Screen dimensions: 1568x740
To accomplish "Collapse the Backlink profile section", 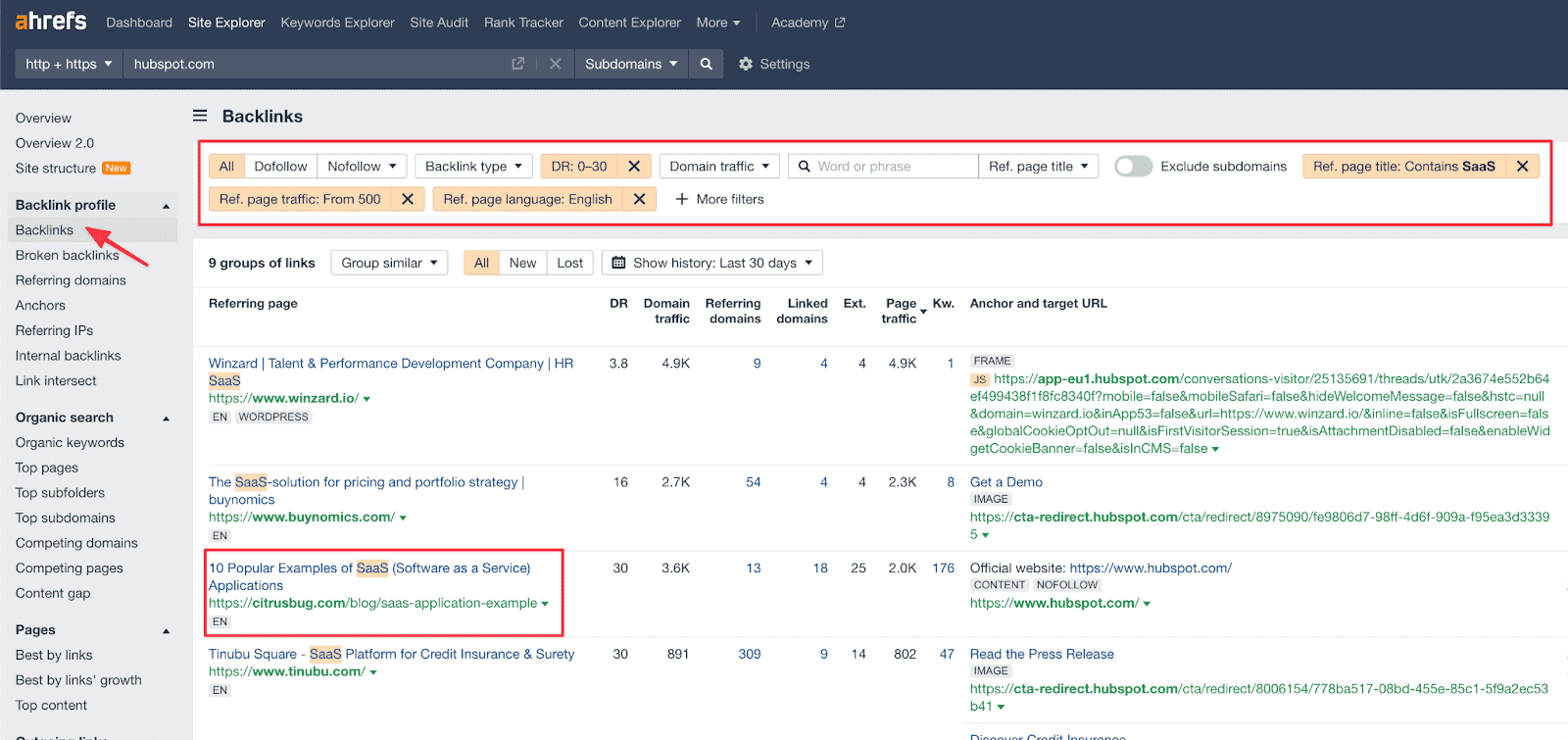I will (x=166, y=206).
